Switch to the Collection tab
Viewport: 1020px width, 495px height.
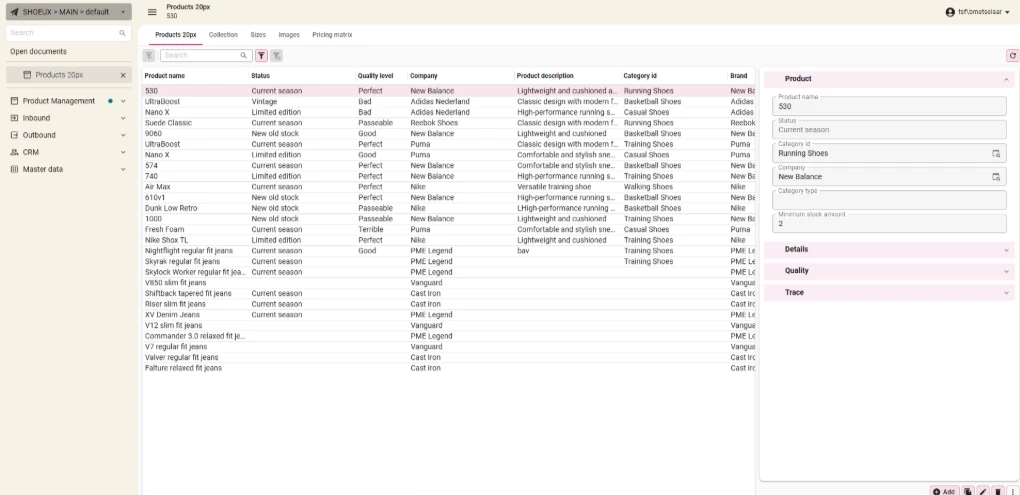[223, 35]
